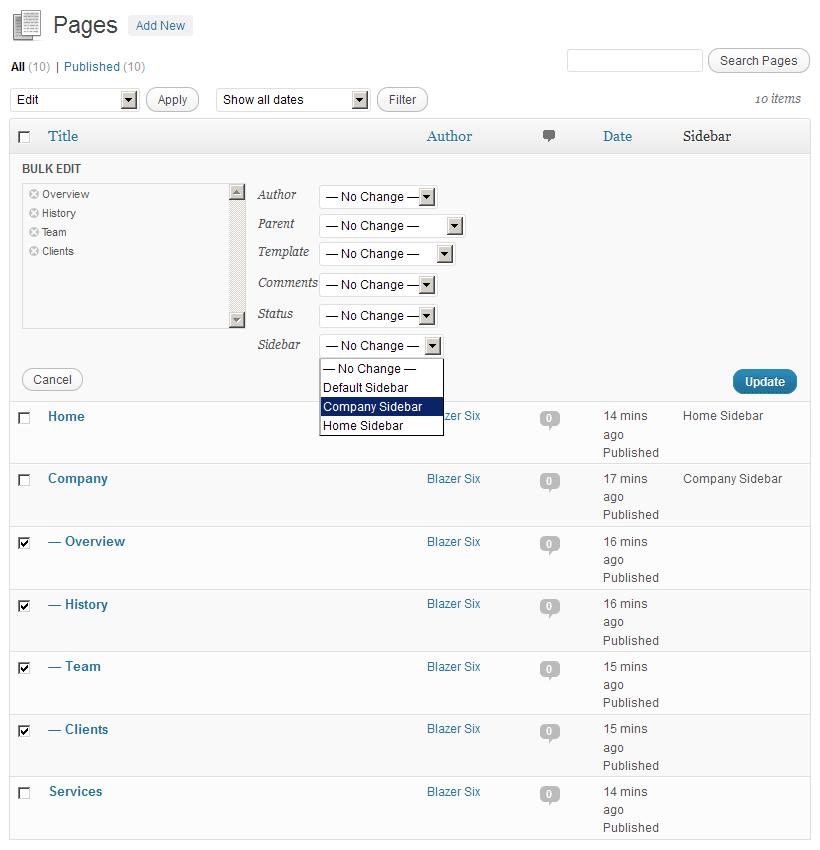Image resolution: width=820 pixels, height=850 pixels.
Task: Open comment count bubble for Overview row
Action: (549, 545)
